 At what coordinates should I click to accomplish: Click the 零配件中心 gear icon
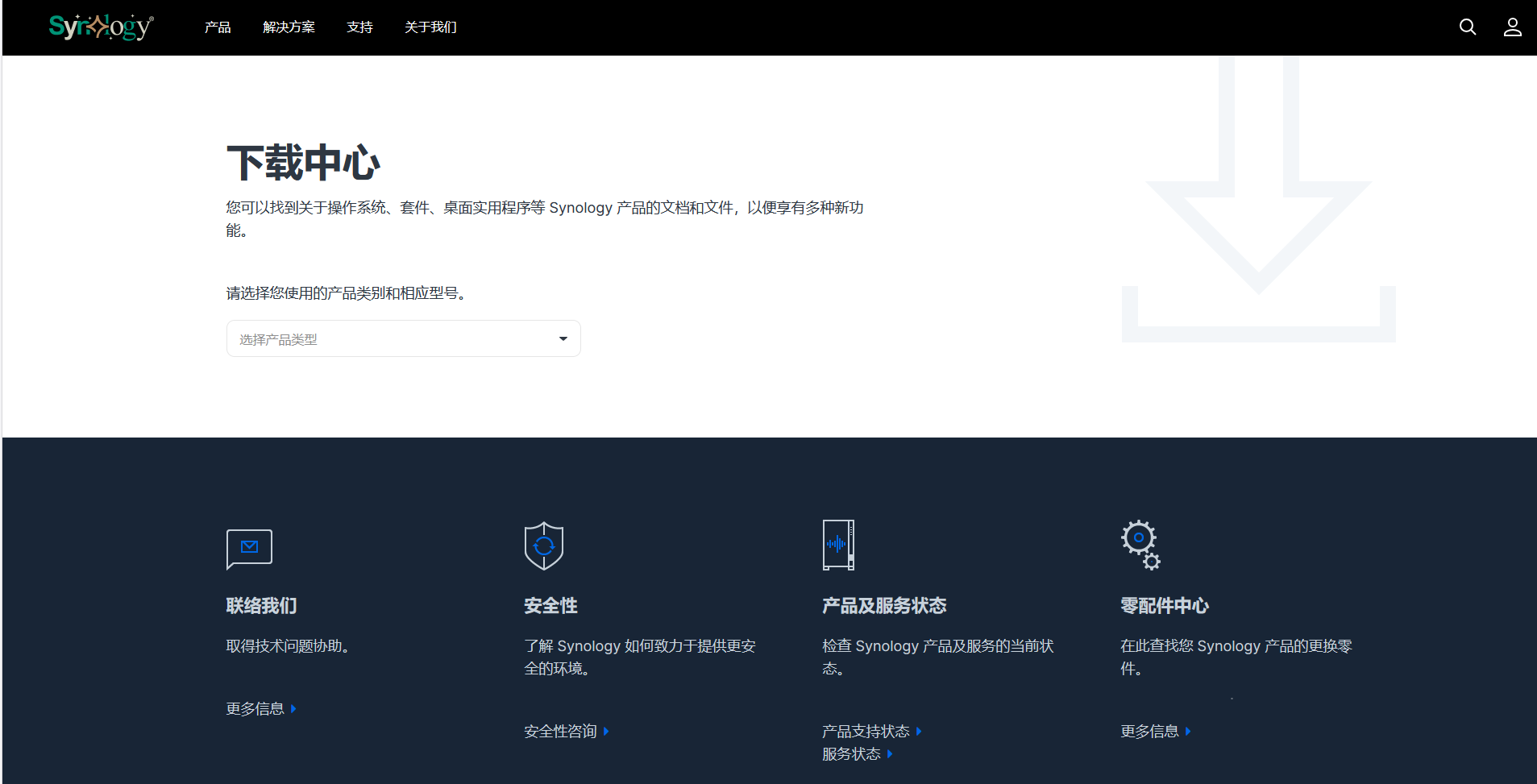(x=1140, y=545)
